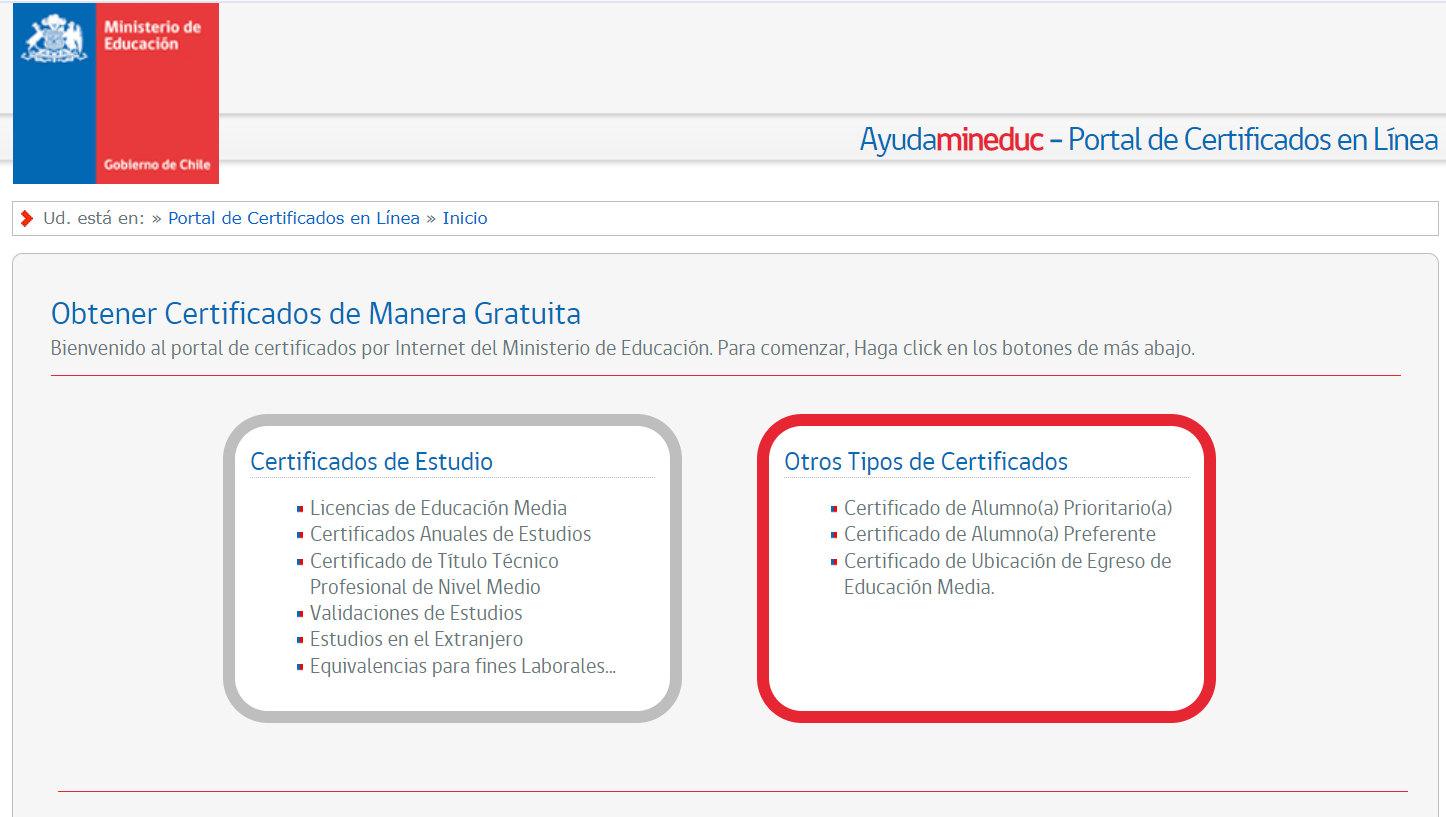This screenshot has width=1446, height=817.
Task: Click the Obtener Certificados de Manera Gratuita heading
Action: pos(315,314)
